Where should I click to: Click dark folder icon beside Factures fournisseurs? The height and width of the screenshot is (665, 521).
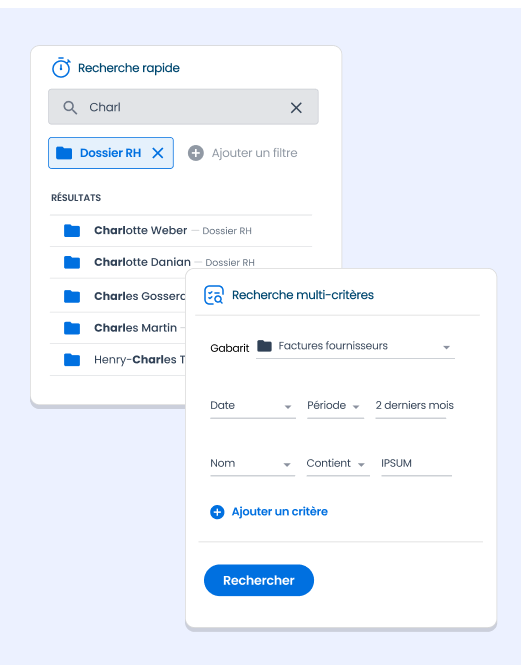(x=264, y=346)
